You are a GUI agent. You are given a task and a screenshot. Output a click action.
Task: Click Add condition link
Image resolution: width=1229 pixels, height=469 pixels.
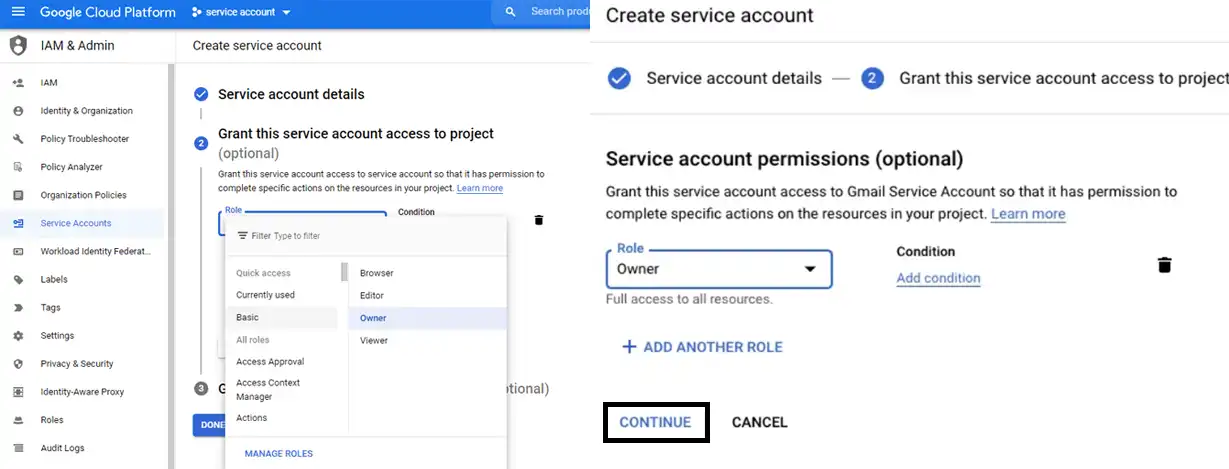[x=938, y=278]
